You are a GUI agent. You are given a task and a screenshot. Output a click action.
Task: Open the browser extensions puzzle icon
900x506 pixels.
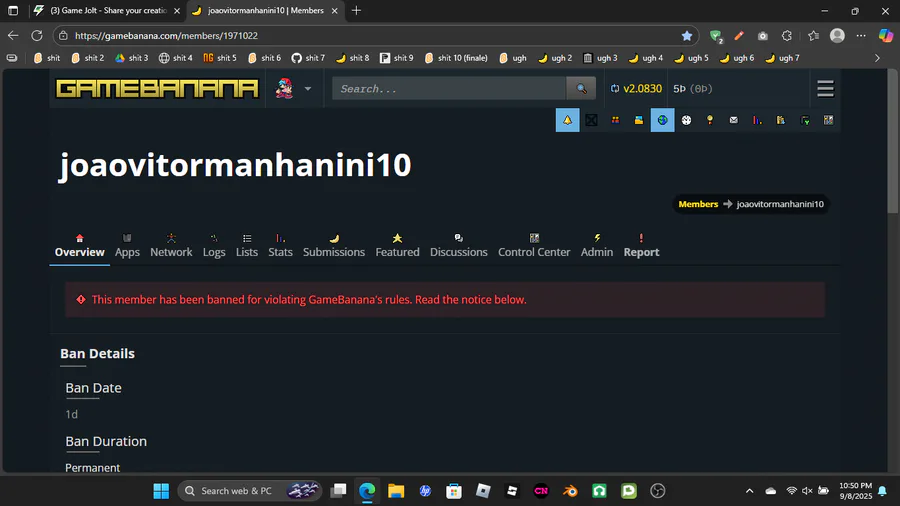786,36
